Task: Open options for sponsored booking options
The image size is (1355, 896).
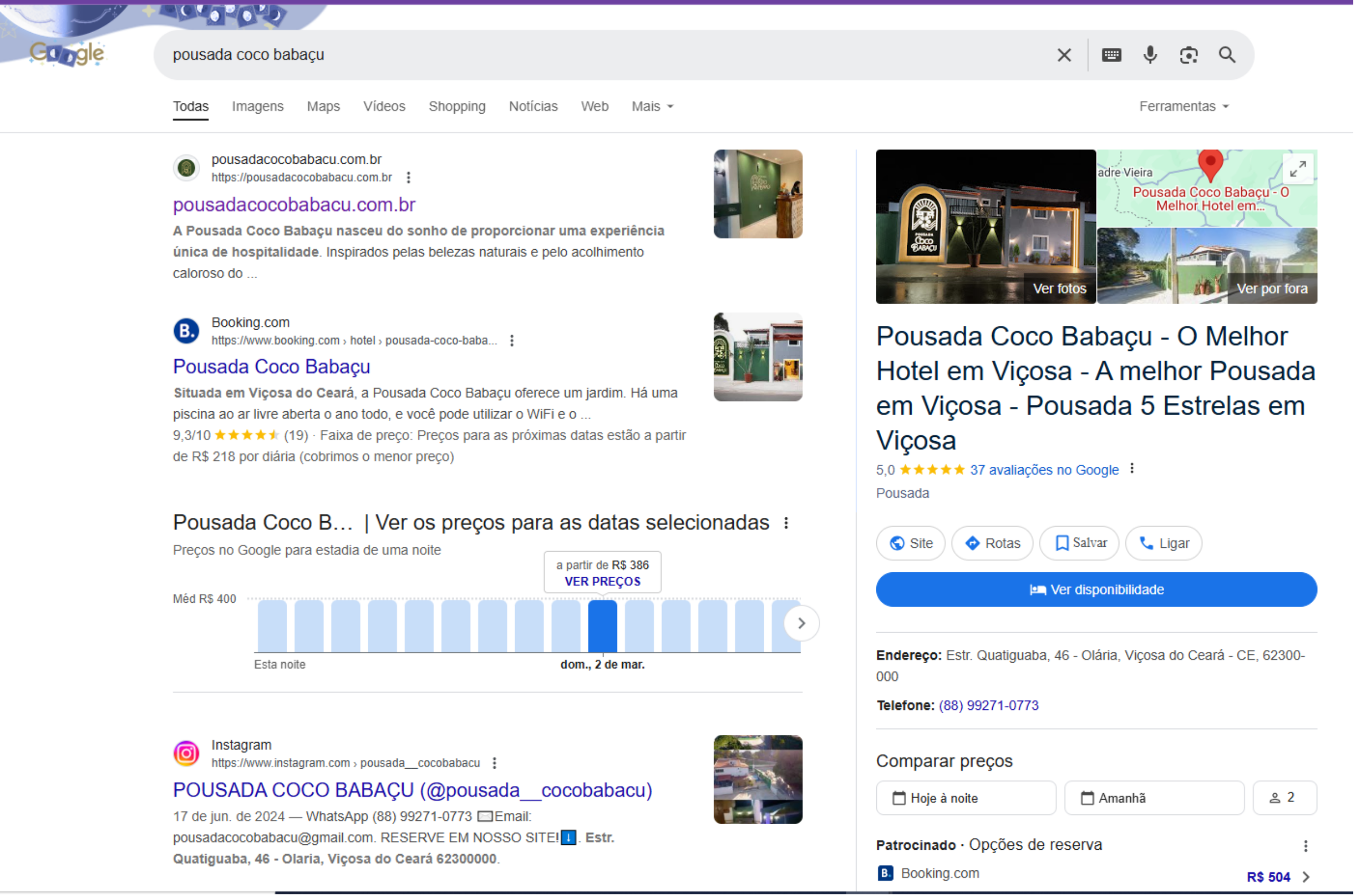Action: pyautogui.click(x=1305, y=846)
